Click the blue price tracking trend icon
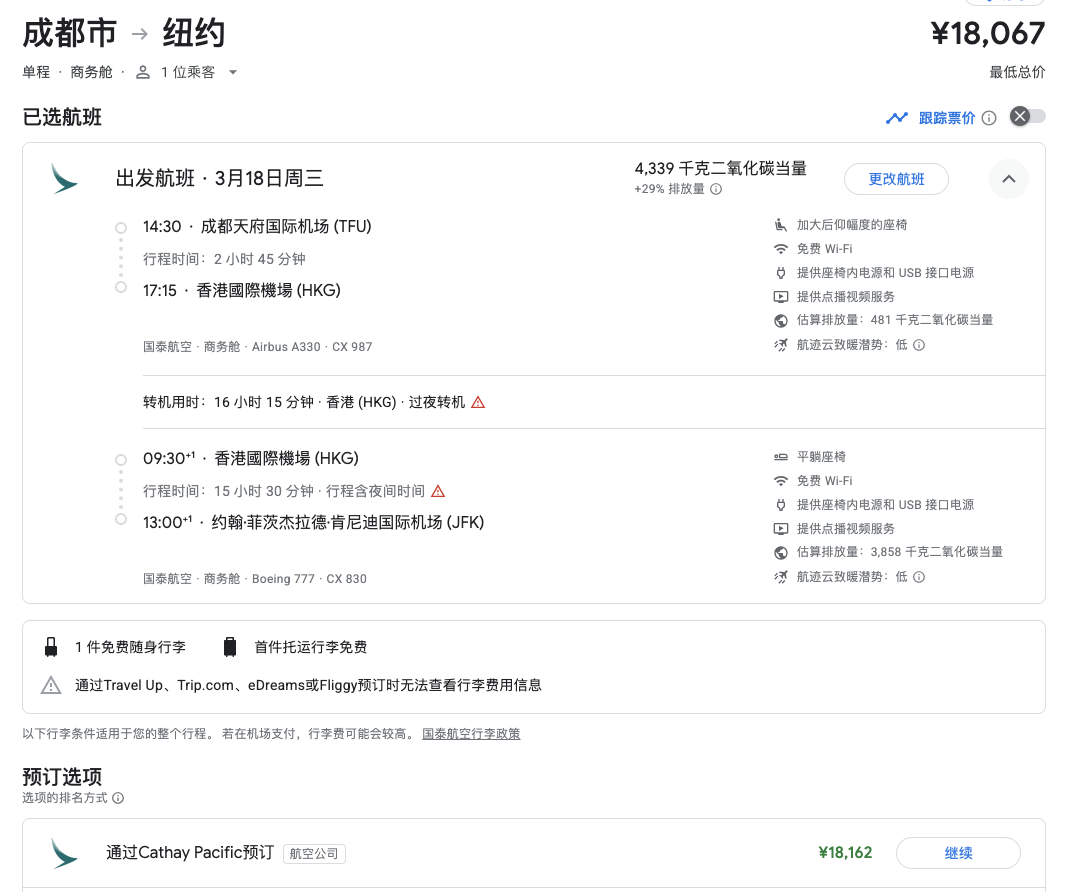Image resolution: width=1080 pixels, height=892 pixels. click(897, 118)
